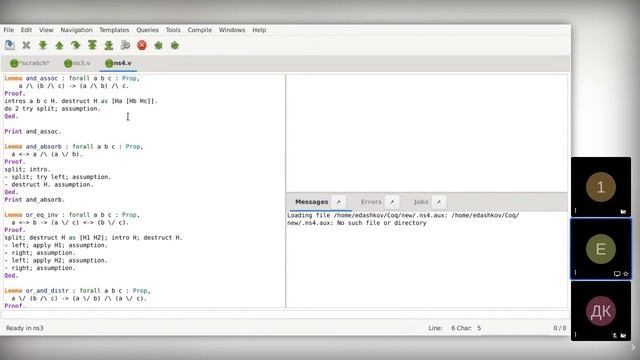Viewport: 640px width, 360px height.
Task: Switch to the *scratch* tab
Action: pyautogui.click(x=30, y=63)
